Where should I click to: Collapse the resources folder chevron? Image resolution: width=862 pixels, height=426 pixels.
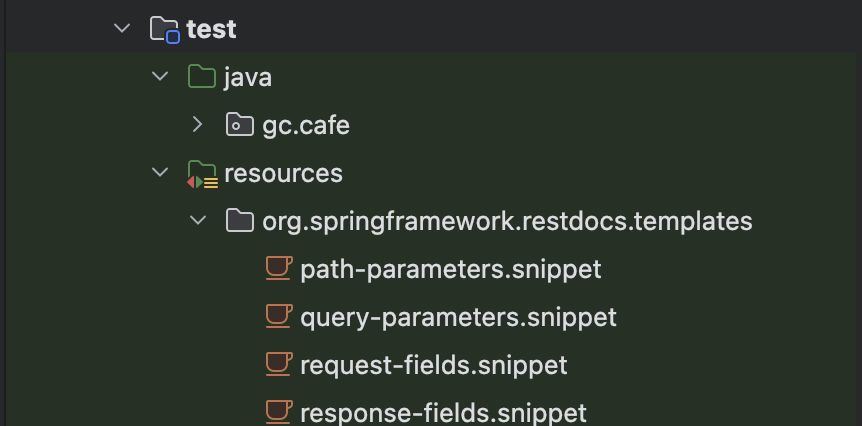click(160, 173)
